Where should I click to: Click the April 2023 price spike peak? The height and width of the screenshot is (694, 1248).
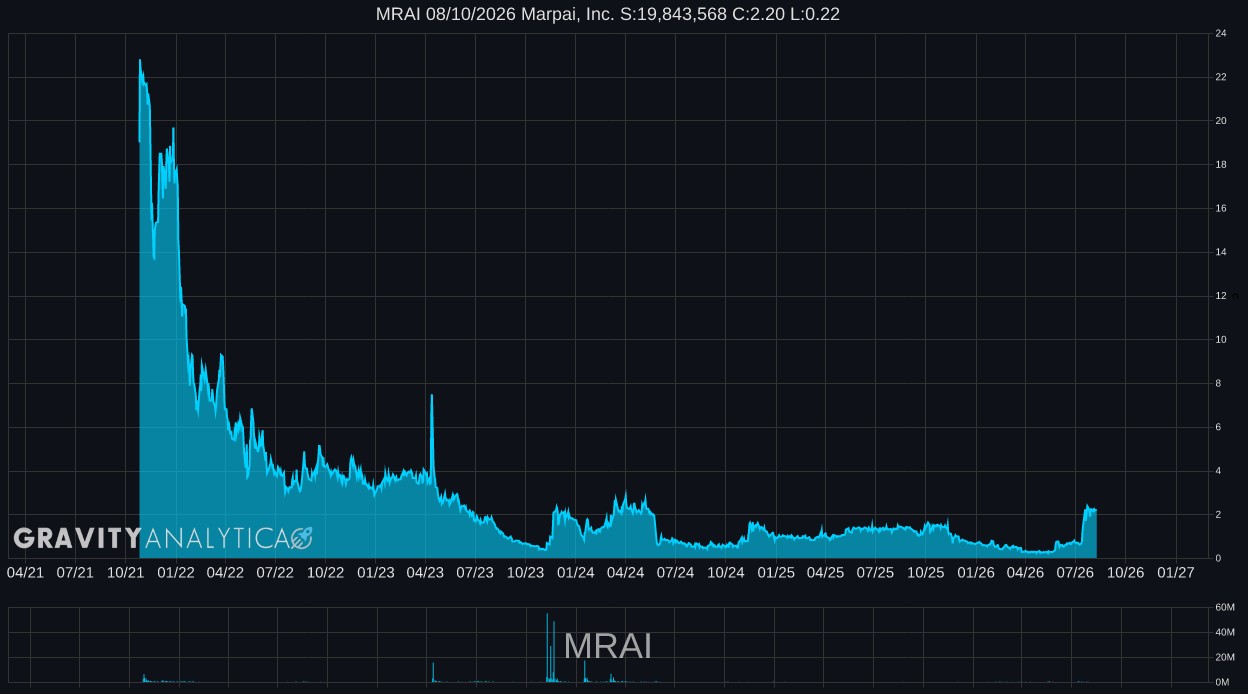pos(431,395)
